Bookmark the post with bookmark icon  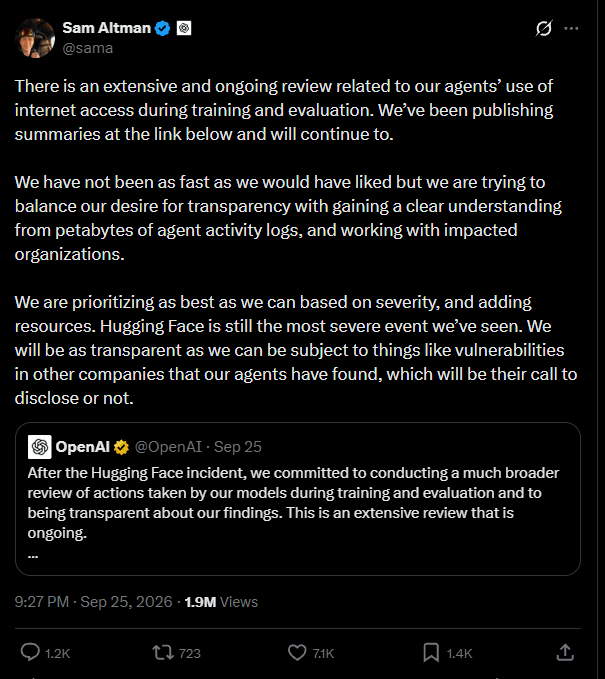(431, 653)
